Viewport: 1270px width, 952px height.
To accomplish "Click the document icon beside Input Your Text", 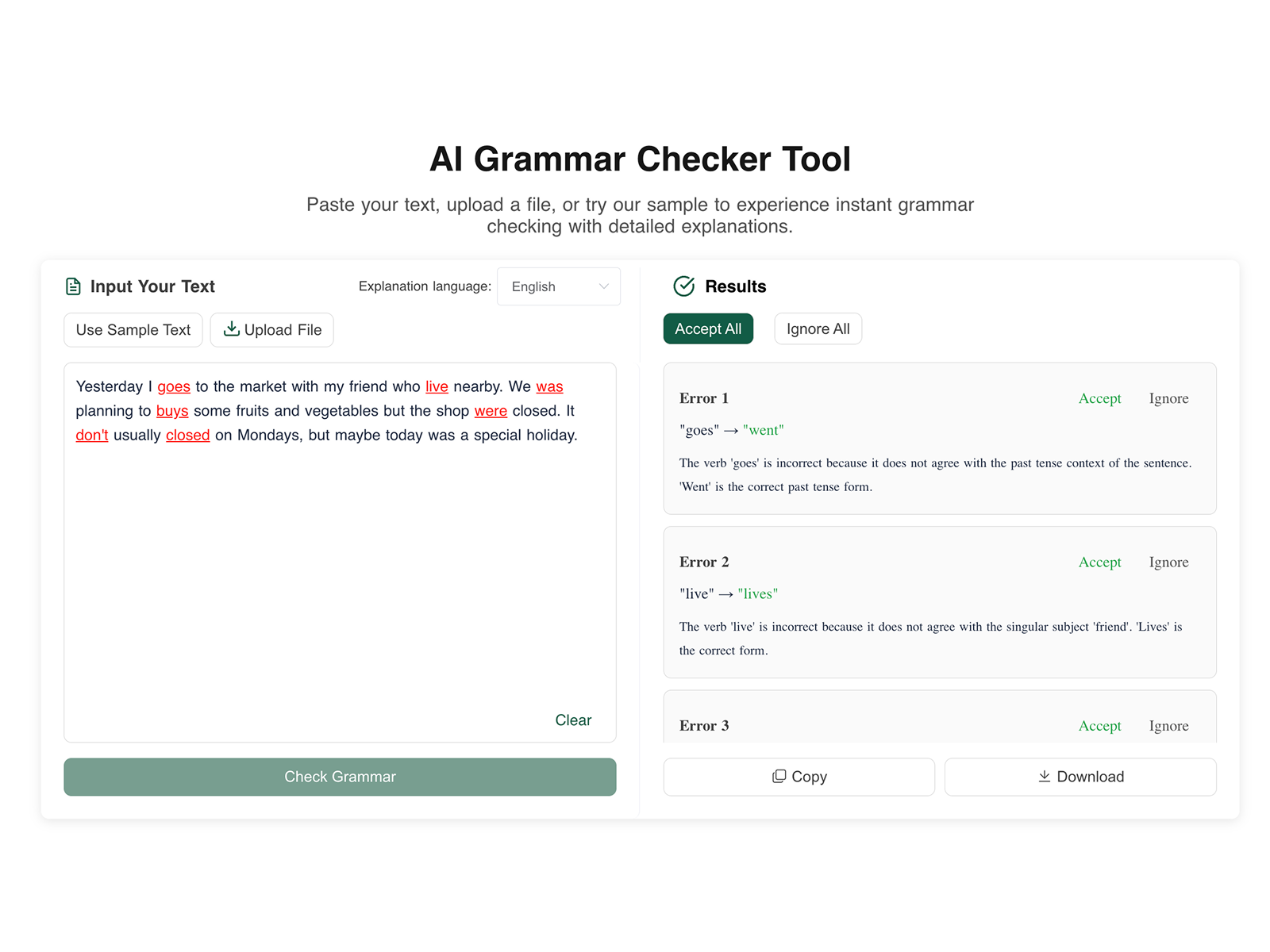I will pyautogui.click(x=73, y=286).
